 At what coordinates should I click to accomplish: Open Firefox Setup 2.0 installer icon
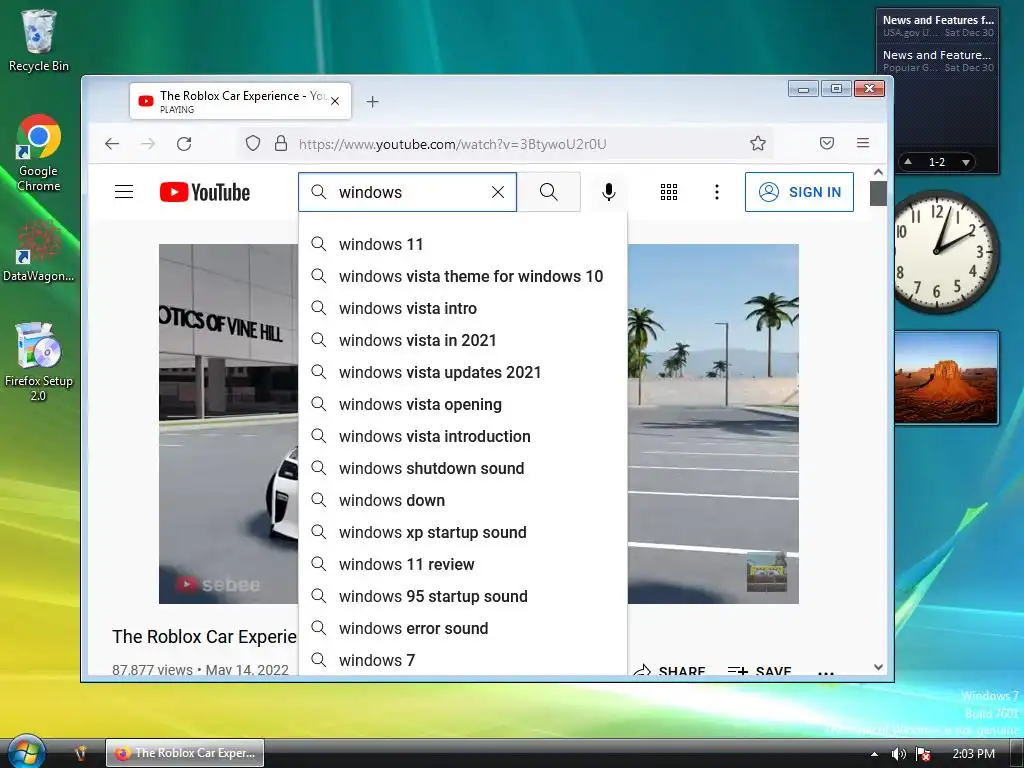(39, 361)
